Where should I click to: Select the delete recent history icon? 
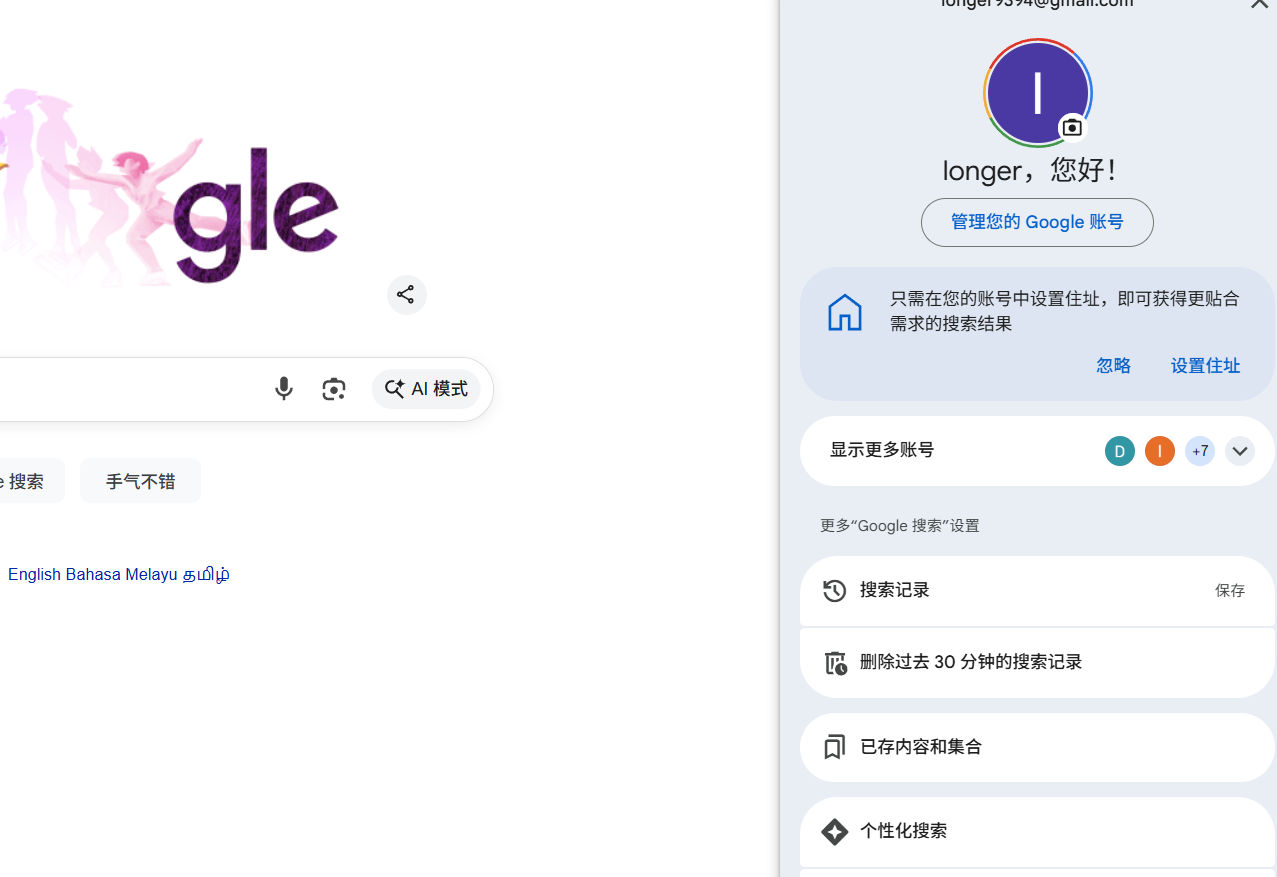coord(834,662)
